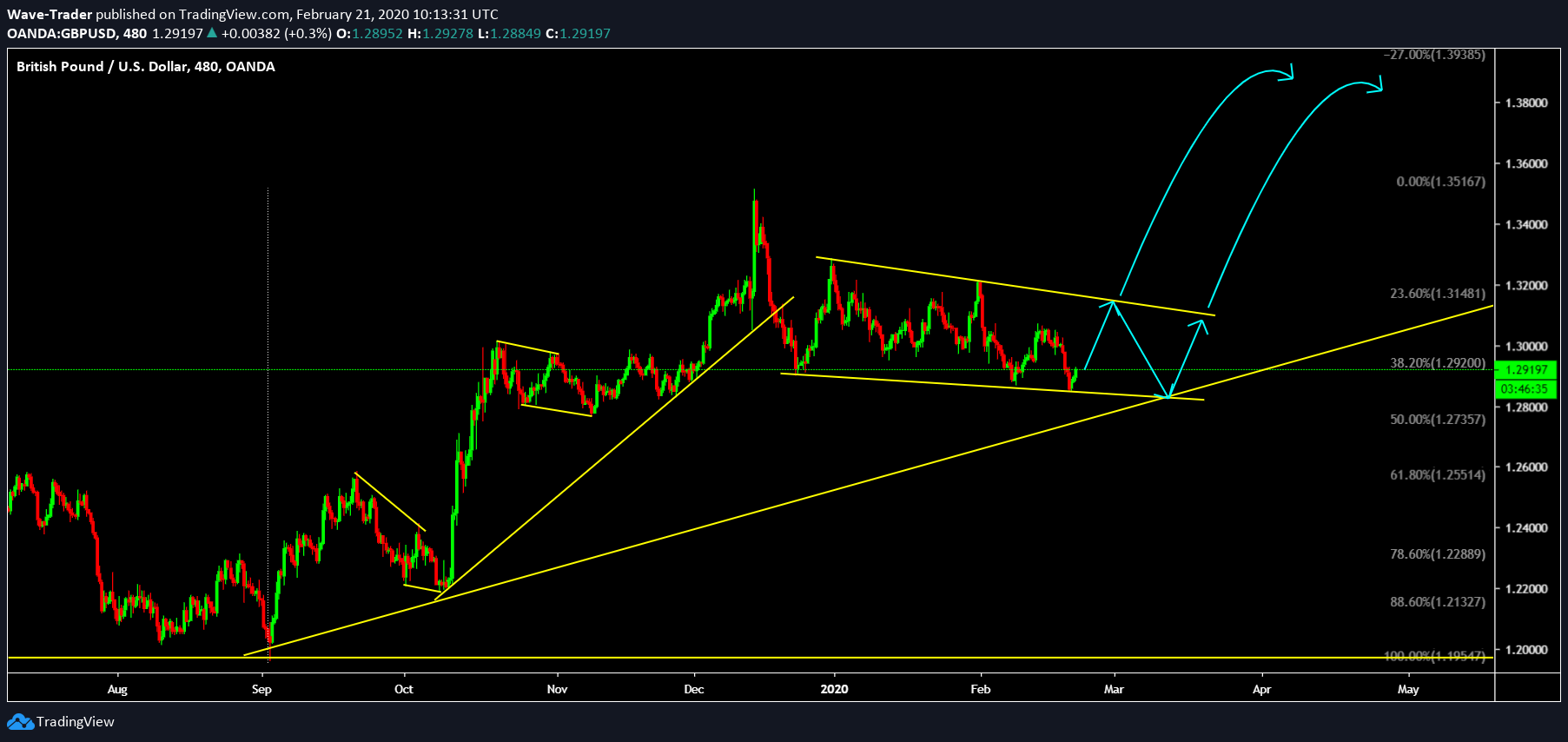Click the 1.28000 price axis label
The image size is (1568, 742).
[1526, 407]
